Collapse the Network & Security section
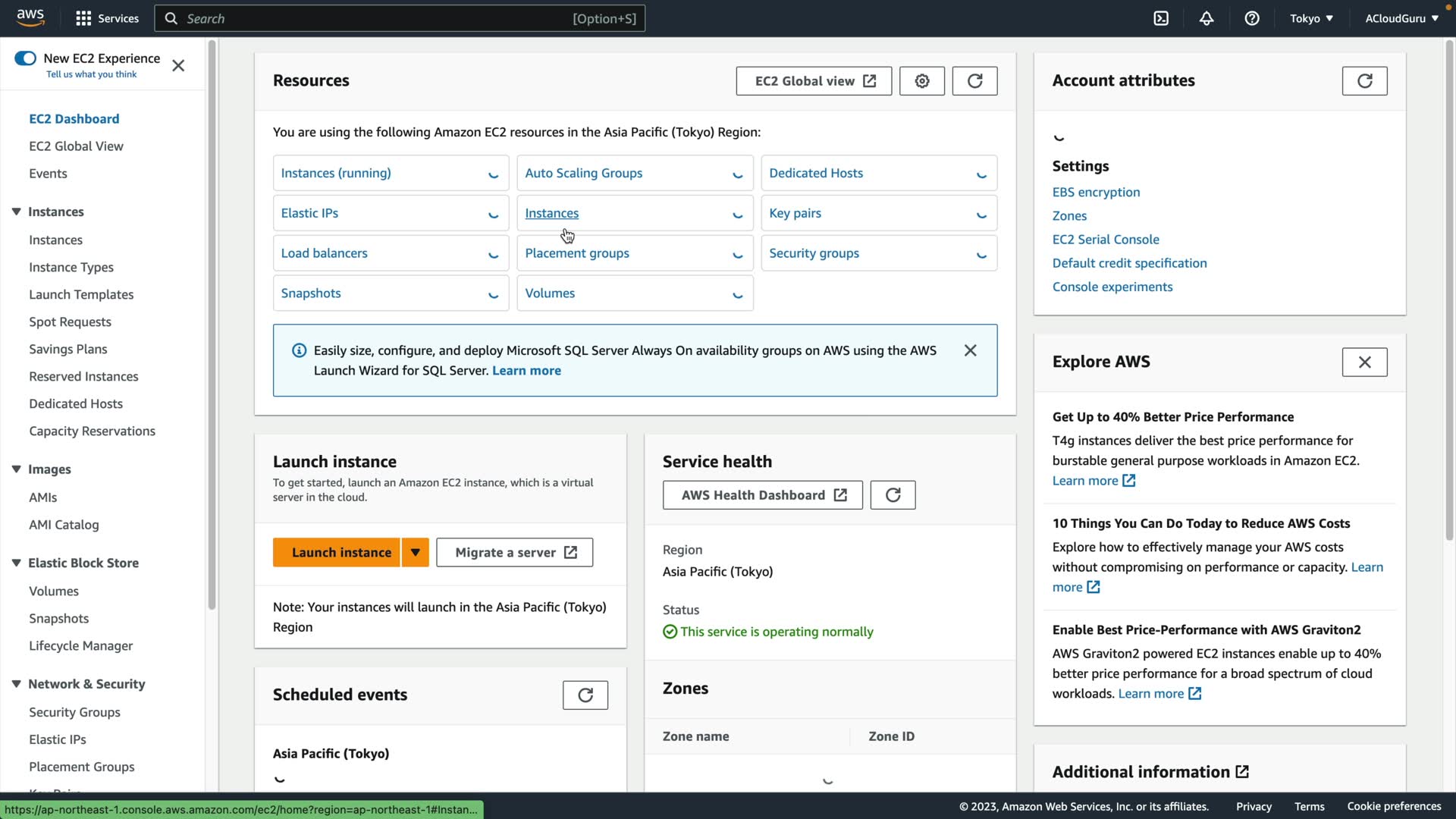Screen dimensions: 1456x819 coord(16,684)
